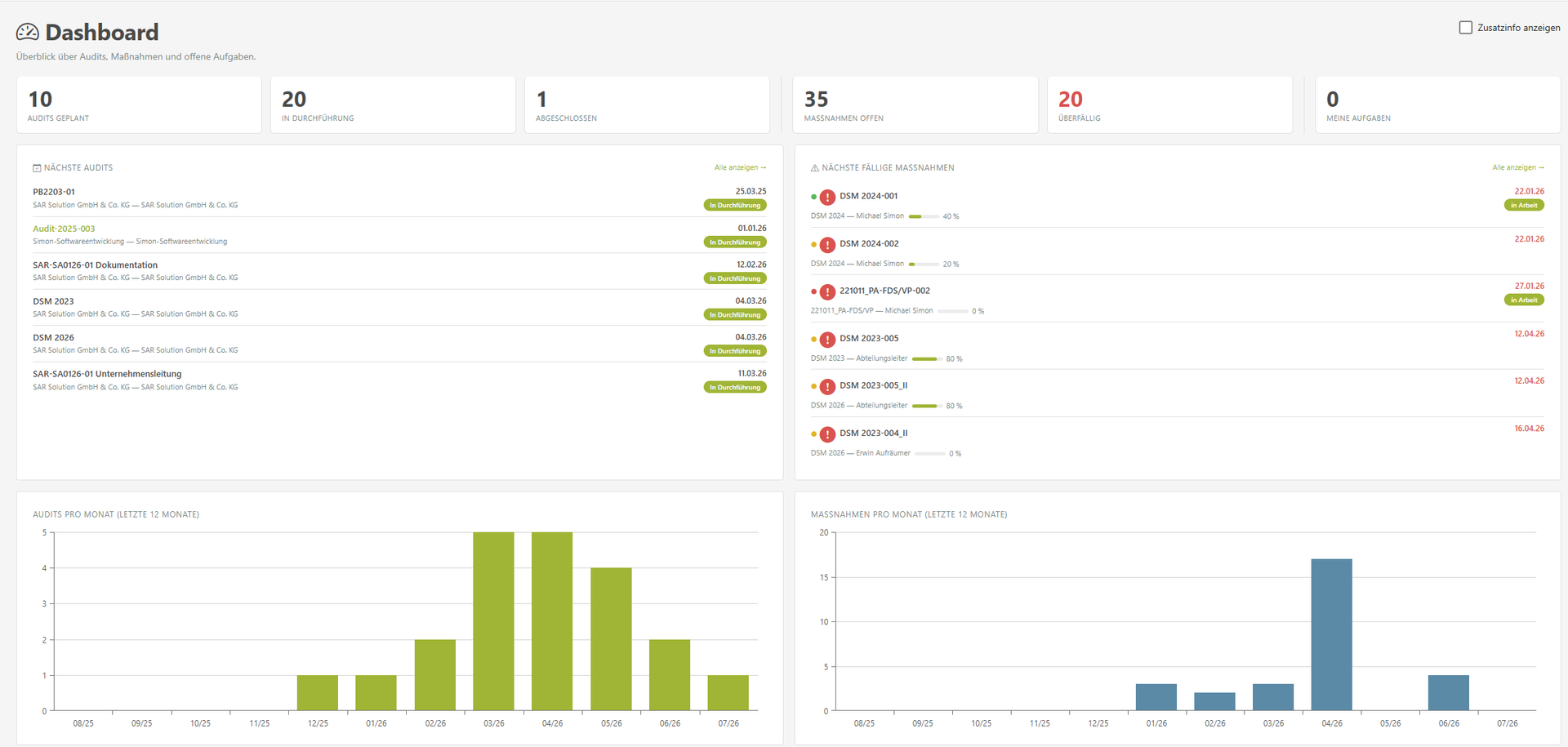The height and width of the screenshot is (747, 1568).
Task: Open measure DSM 2023-004_II
Action: pos(873,433)
